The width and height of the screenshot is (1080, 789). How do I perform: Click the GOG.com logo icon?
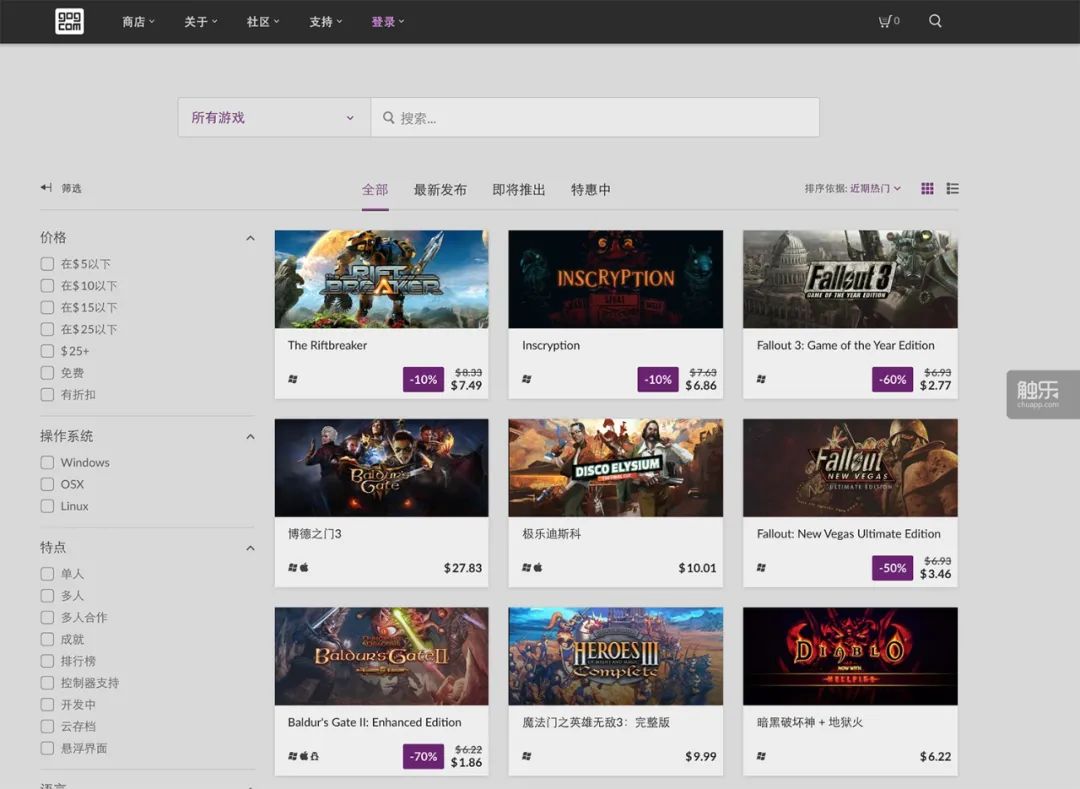pos(69,21)
